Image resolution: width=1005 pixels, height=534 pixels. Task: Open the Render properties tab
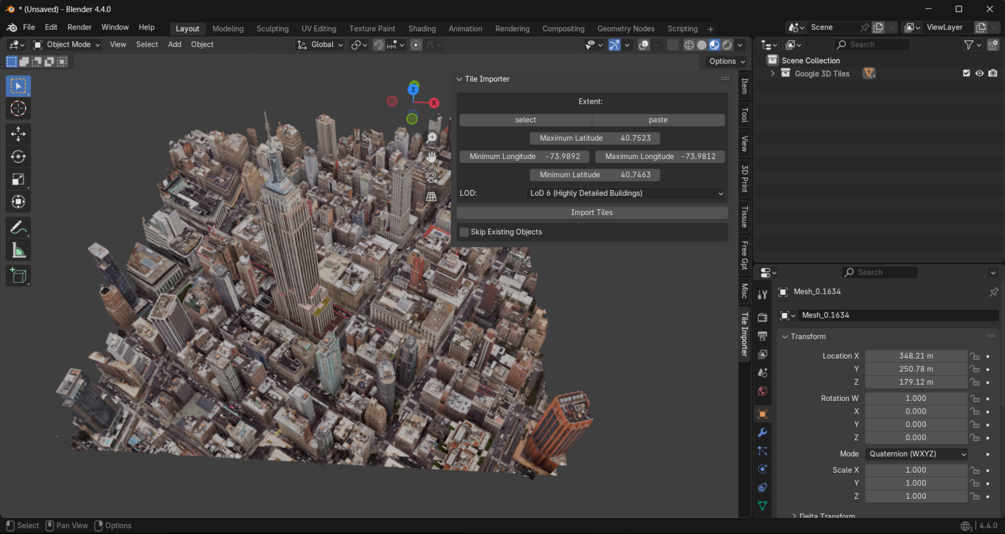762,317
